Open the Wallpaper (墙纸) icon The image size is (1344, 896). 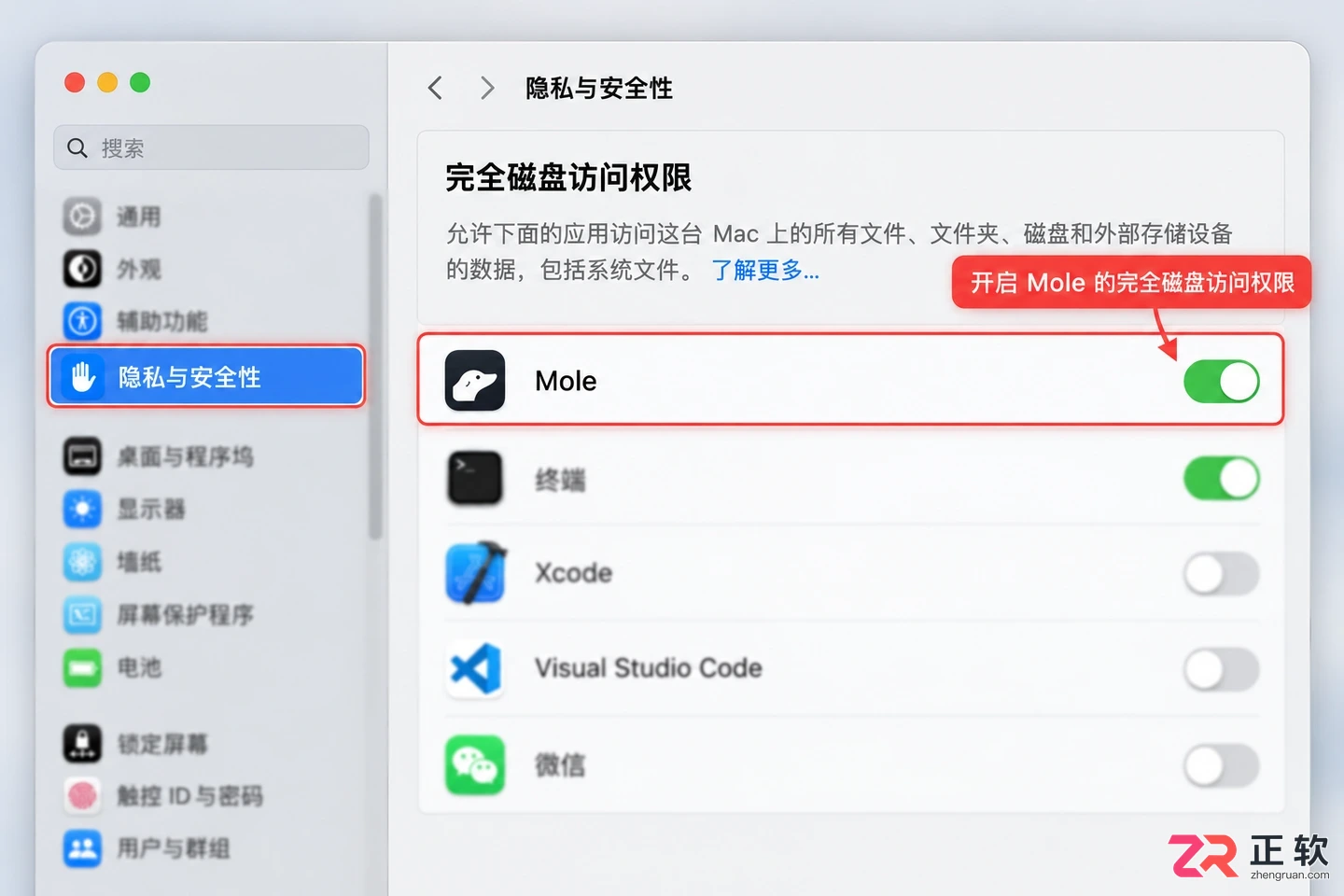pos(82,562)
